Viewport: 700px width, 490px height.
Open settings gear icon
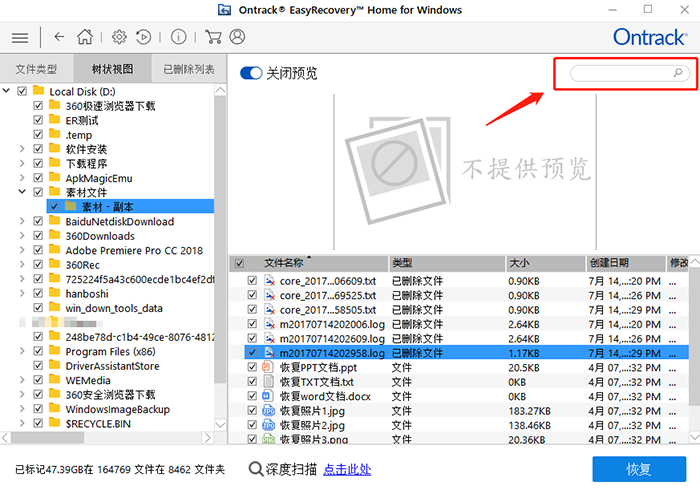point(119,37)
